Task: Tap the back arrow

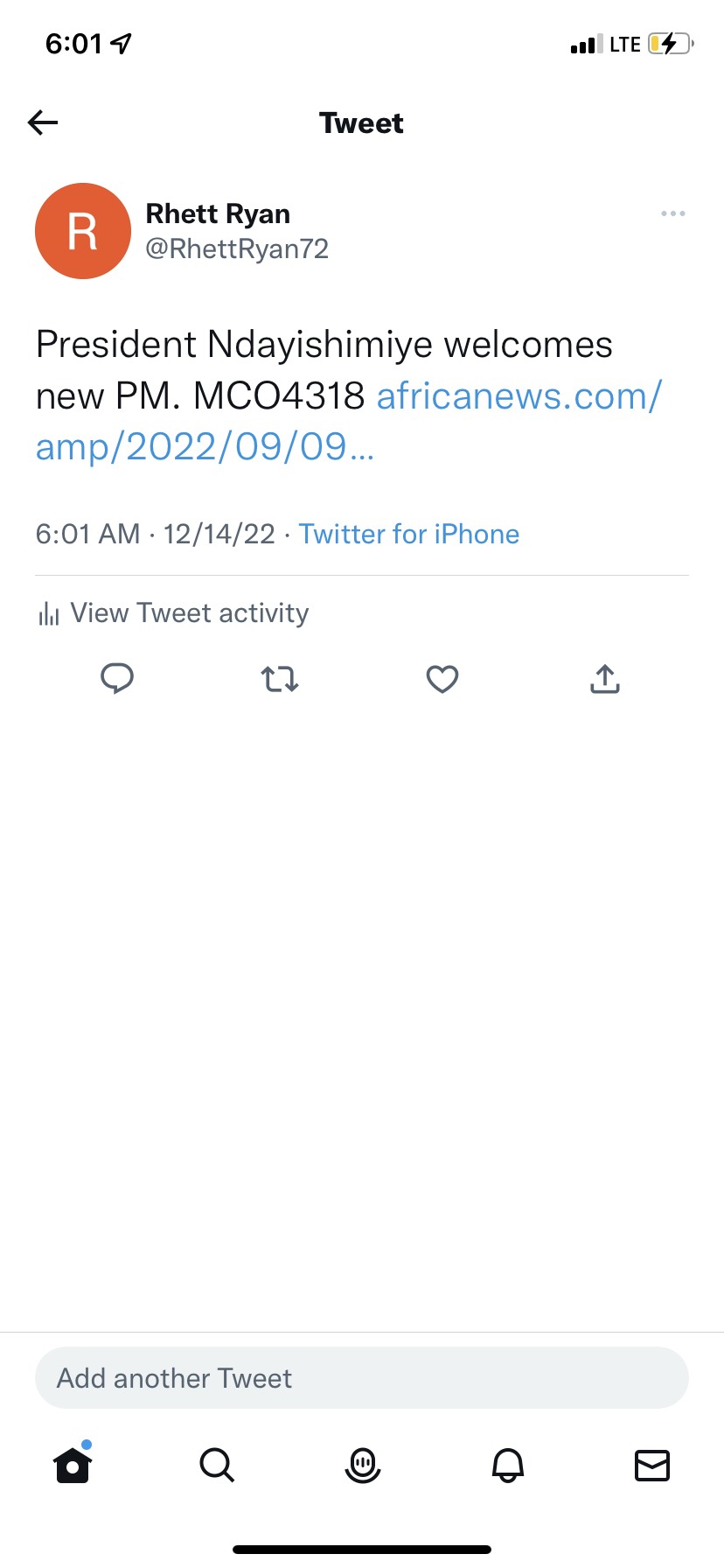Action: pyautogui.click(x=43, y=122)
